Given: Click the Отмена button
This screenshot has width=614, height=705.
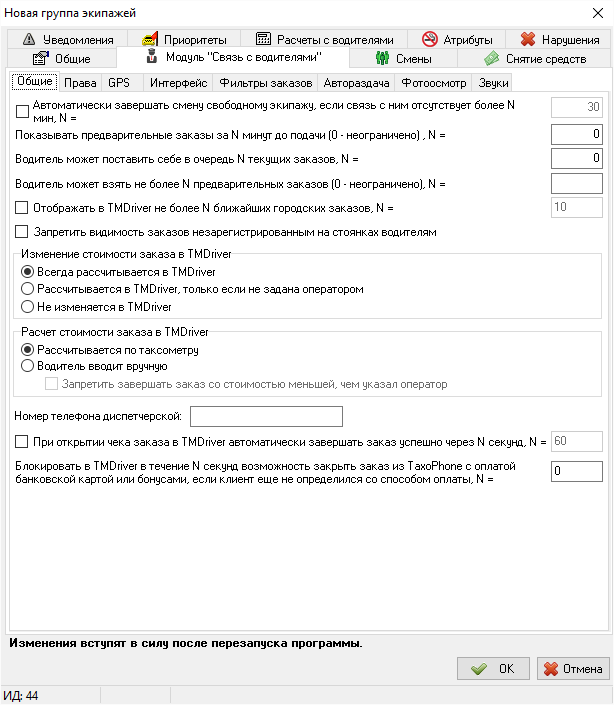Looking at the screenshot, I should tap(573, 669).
